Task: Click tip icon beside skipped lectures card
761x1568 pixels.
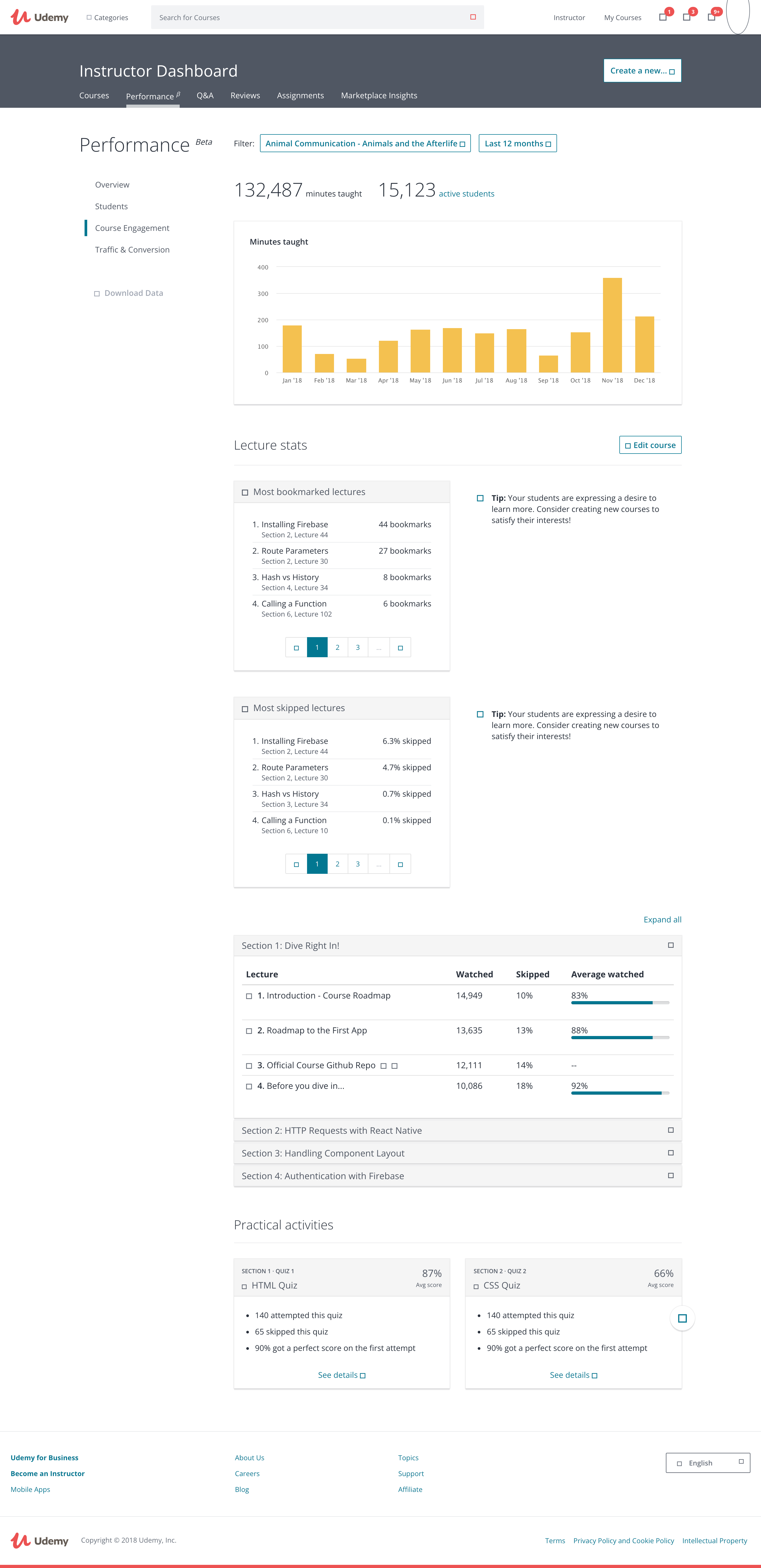Action: pos(480,714)
